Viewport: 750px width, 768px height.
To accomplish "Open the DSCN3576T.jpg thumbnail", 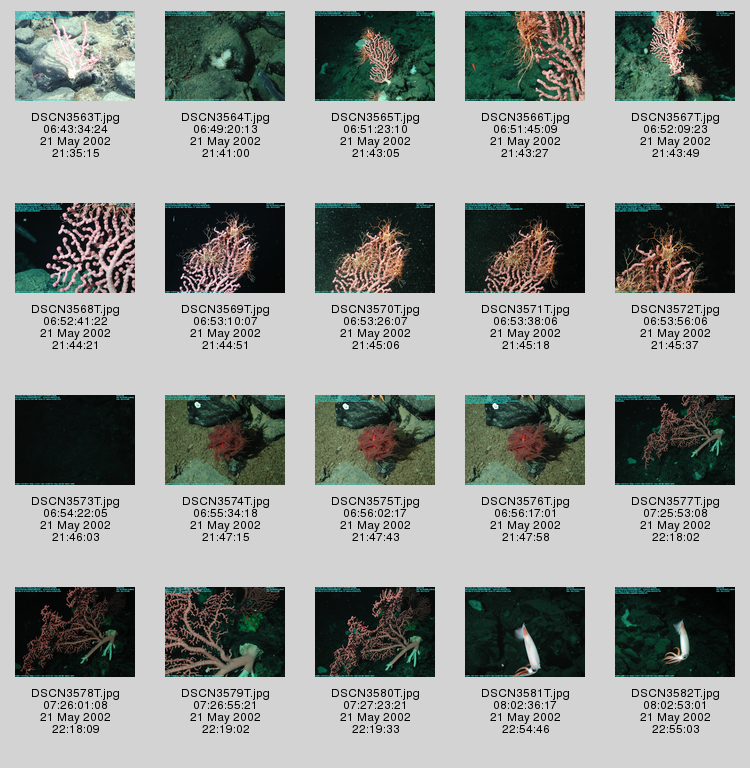I will (525, 440).
